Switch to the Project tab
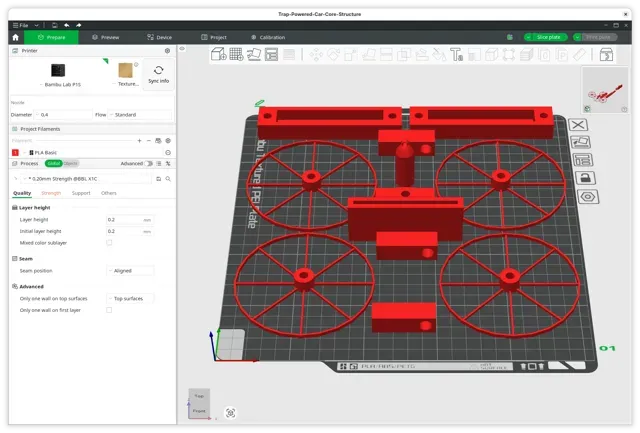640x433 pixels. (x=214, y=37)
